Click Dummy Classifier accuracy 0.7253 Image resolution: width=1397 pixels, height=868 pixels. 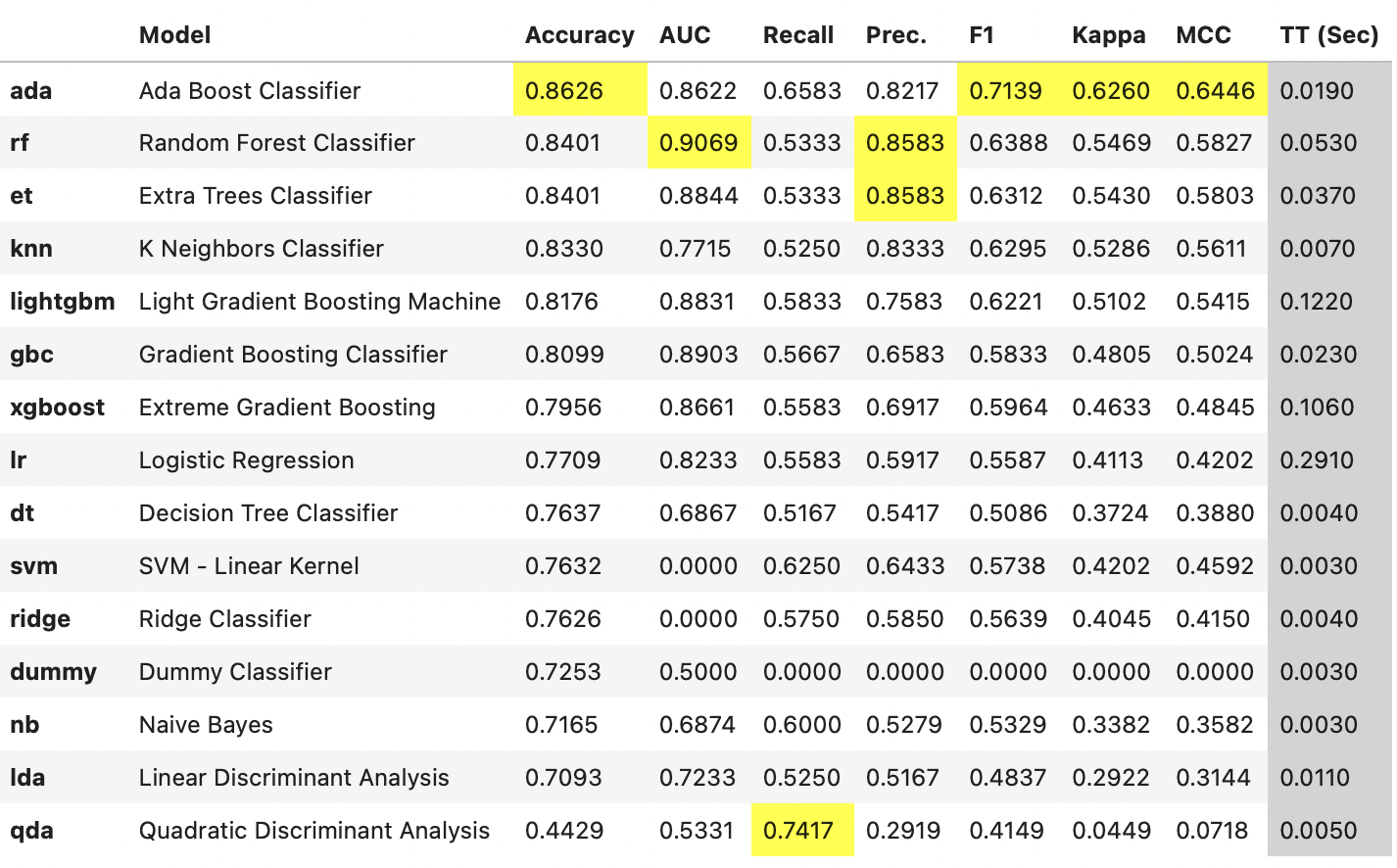click(x=563, y=672)
